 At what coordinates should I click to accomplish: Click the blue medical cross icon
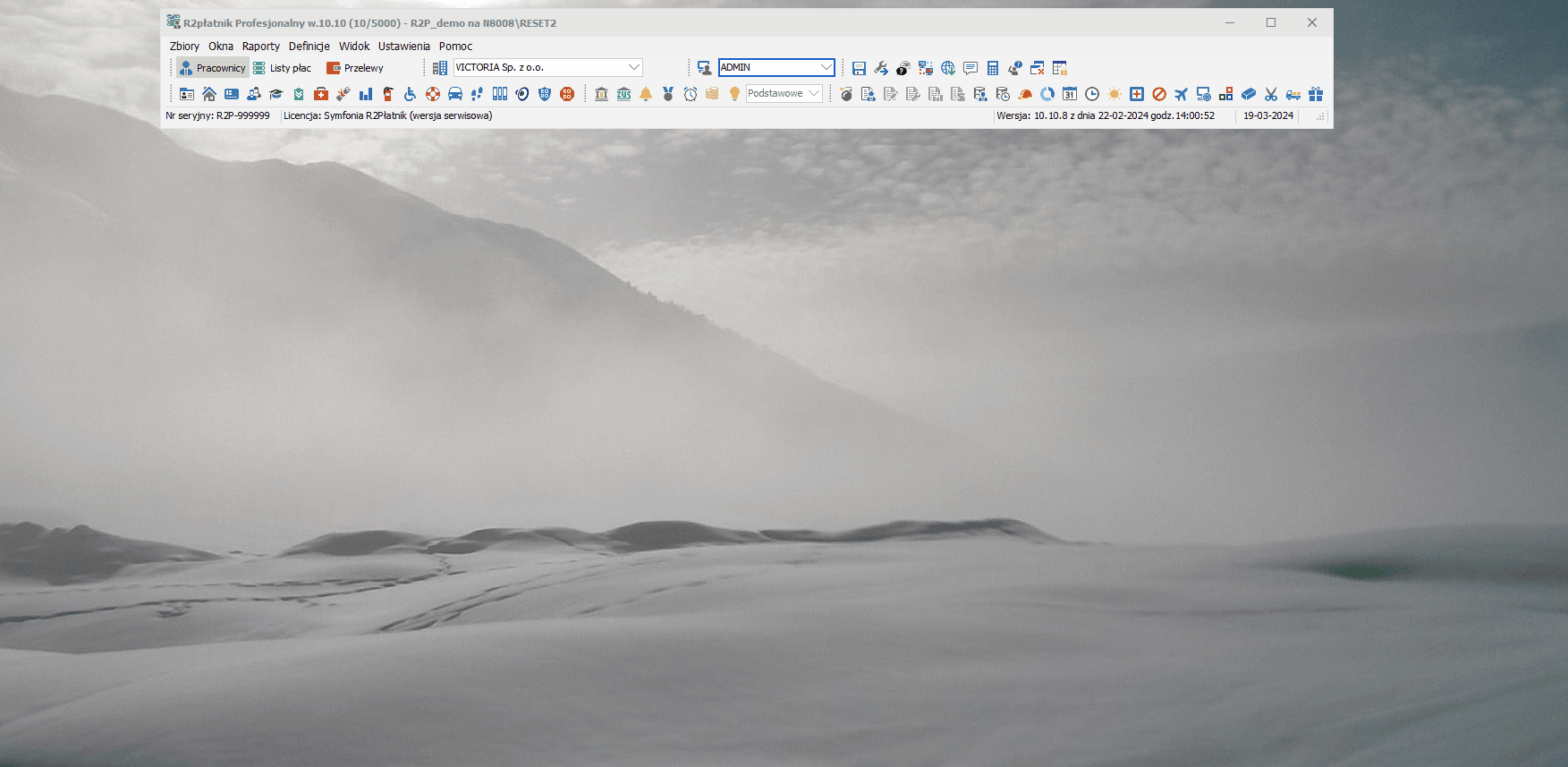pyautogui.click(x=1137, y=94)
